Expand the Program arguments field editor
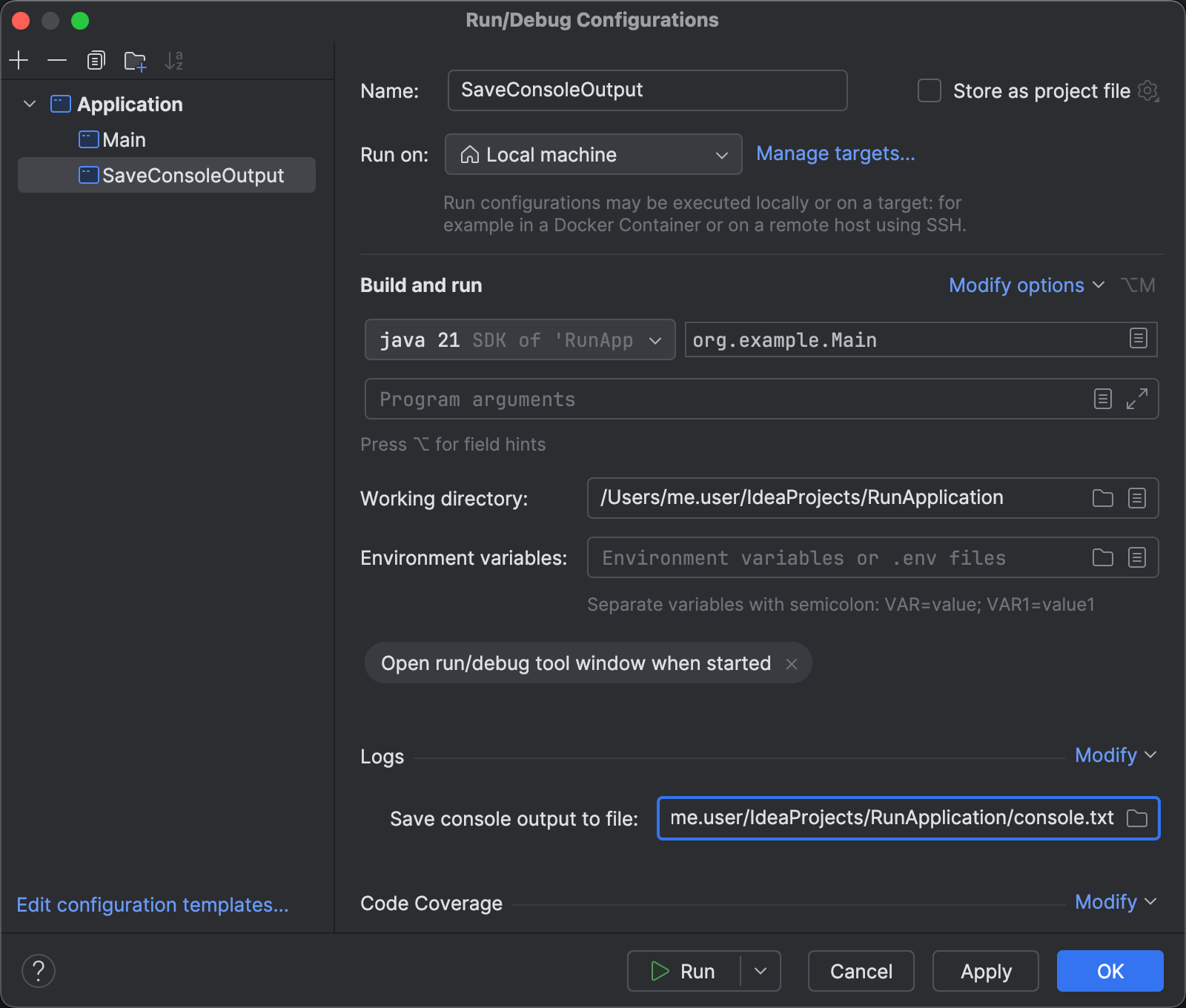 click(1136, 399)
